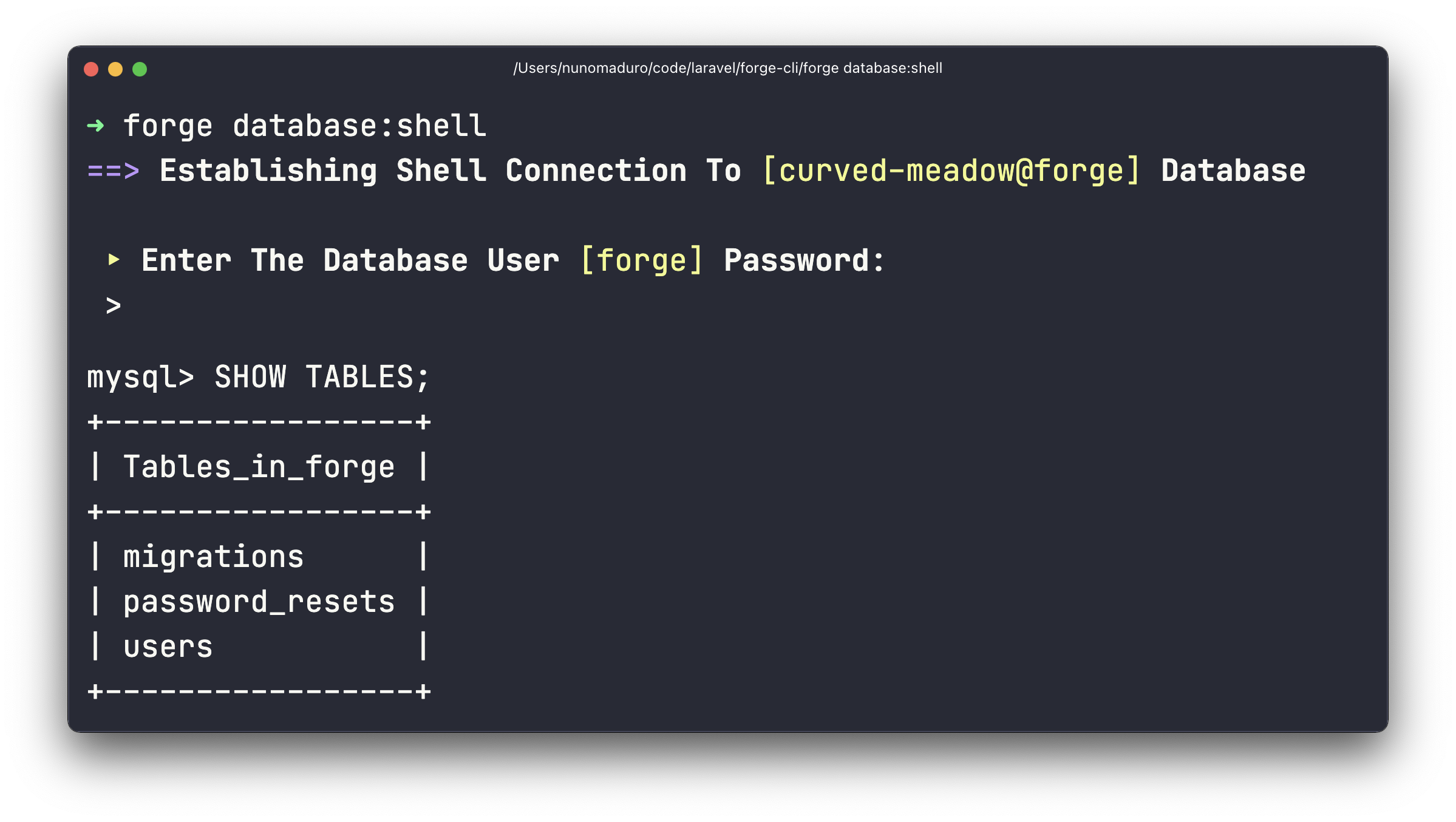This screenshot has width=1456, height=822.
Task: Click the SHOW TABLES; query text
Action: coord(322,377)
